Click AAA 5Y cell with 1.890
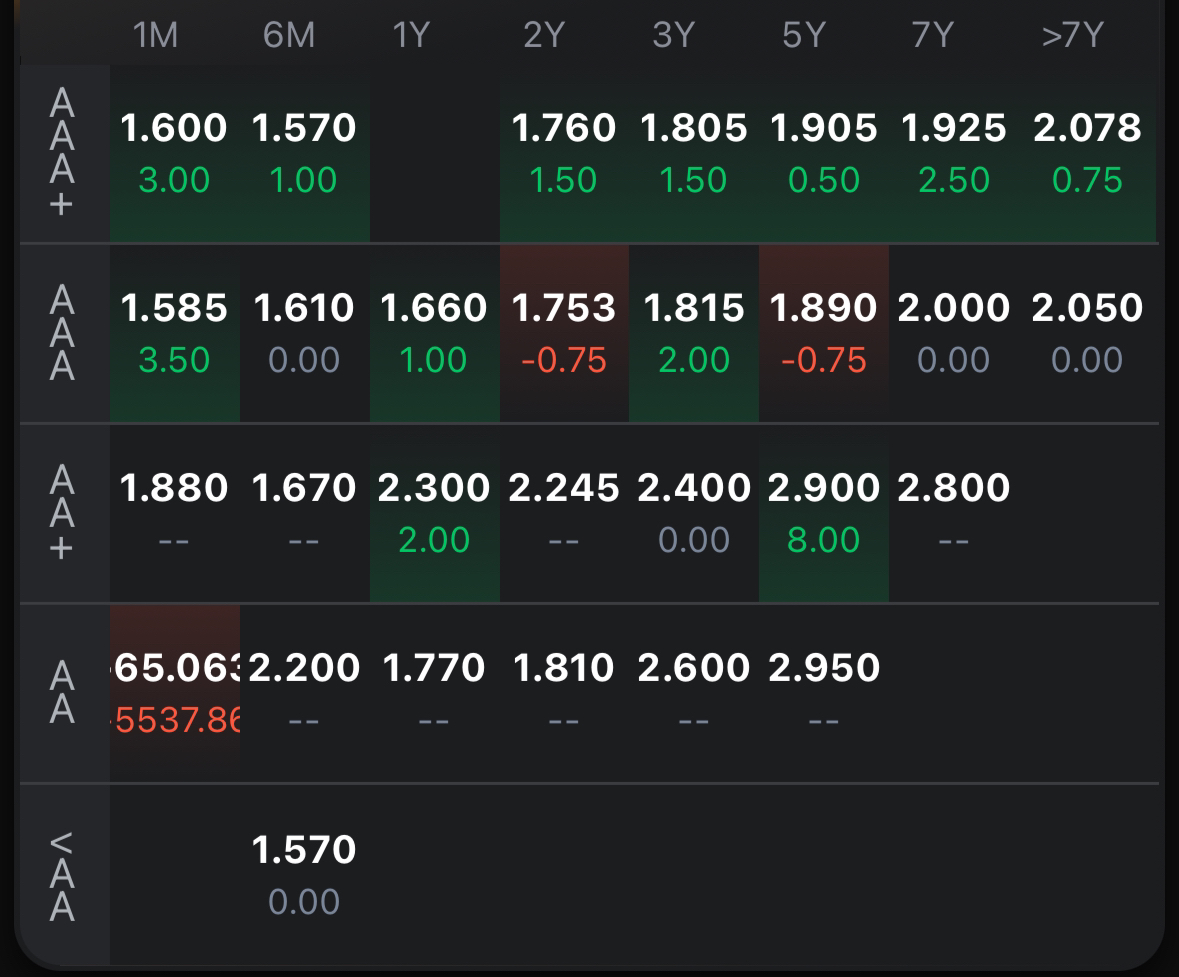Image resolution: width=1179 pixels, height=977 pixels. [x=823, y=333]
